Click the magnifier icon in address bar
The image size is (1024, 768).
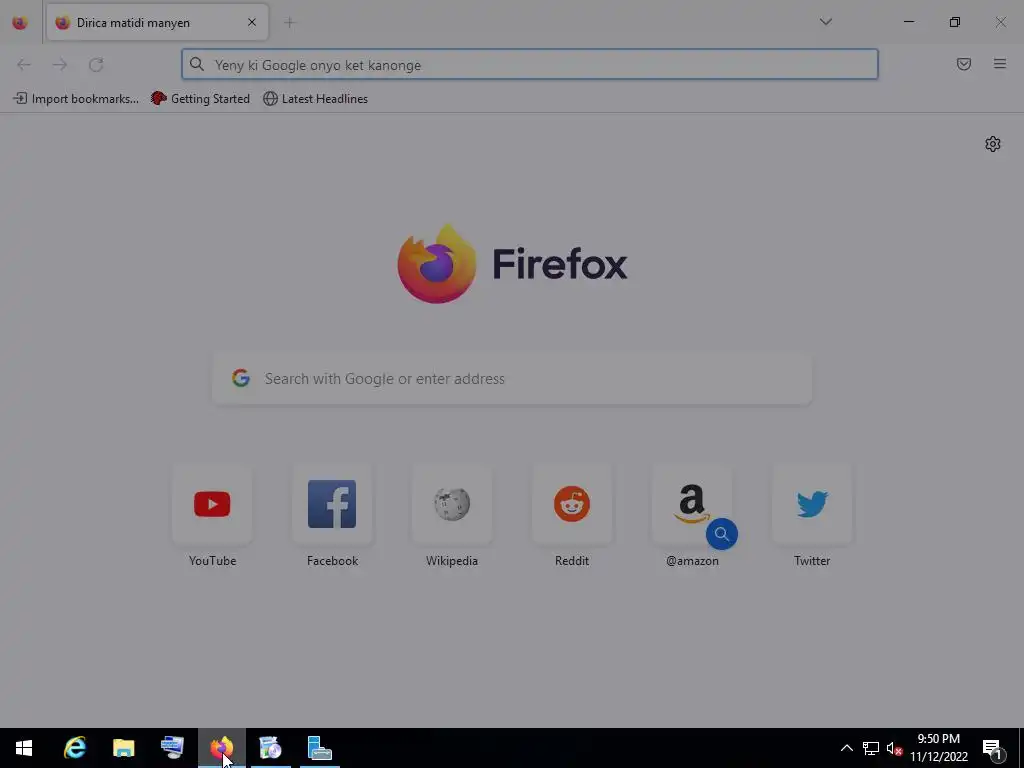coord(197,64)
